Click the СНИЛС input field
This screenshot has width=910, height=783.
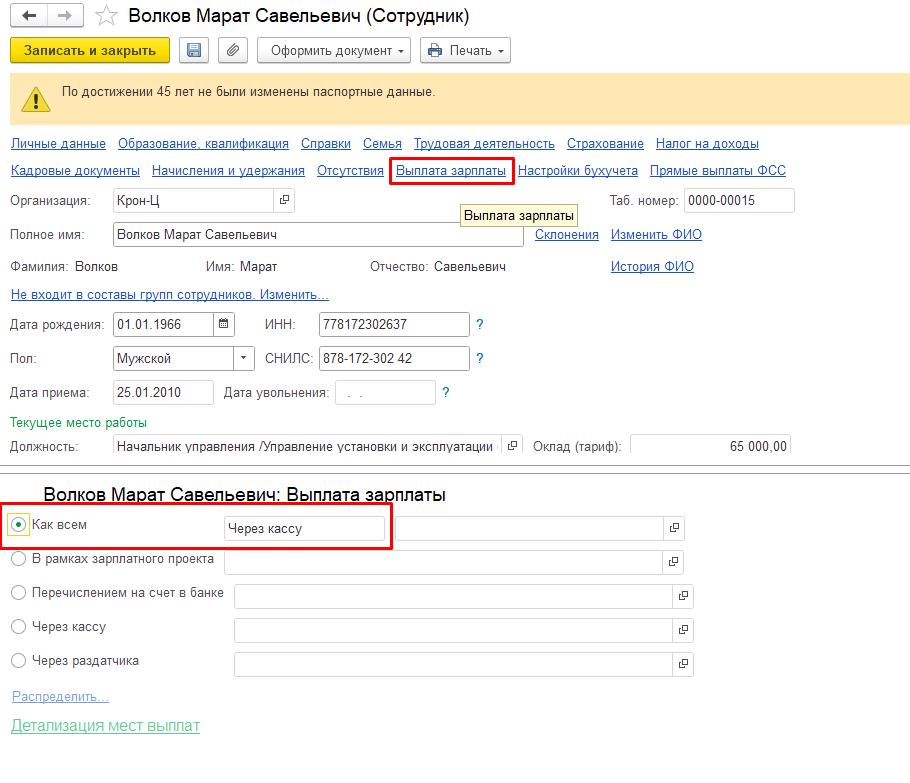click(x=394, y=358)
